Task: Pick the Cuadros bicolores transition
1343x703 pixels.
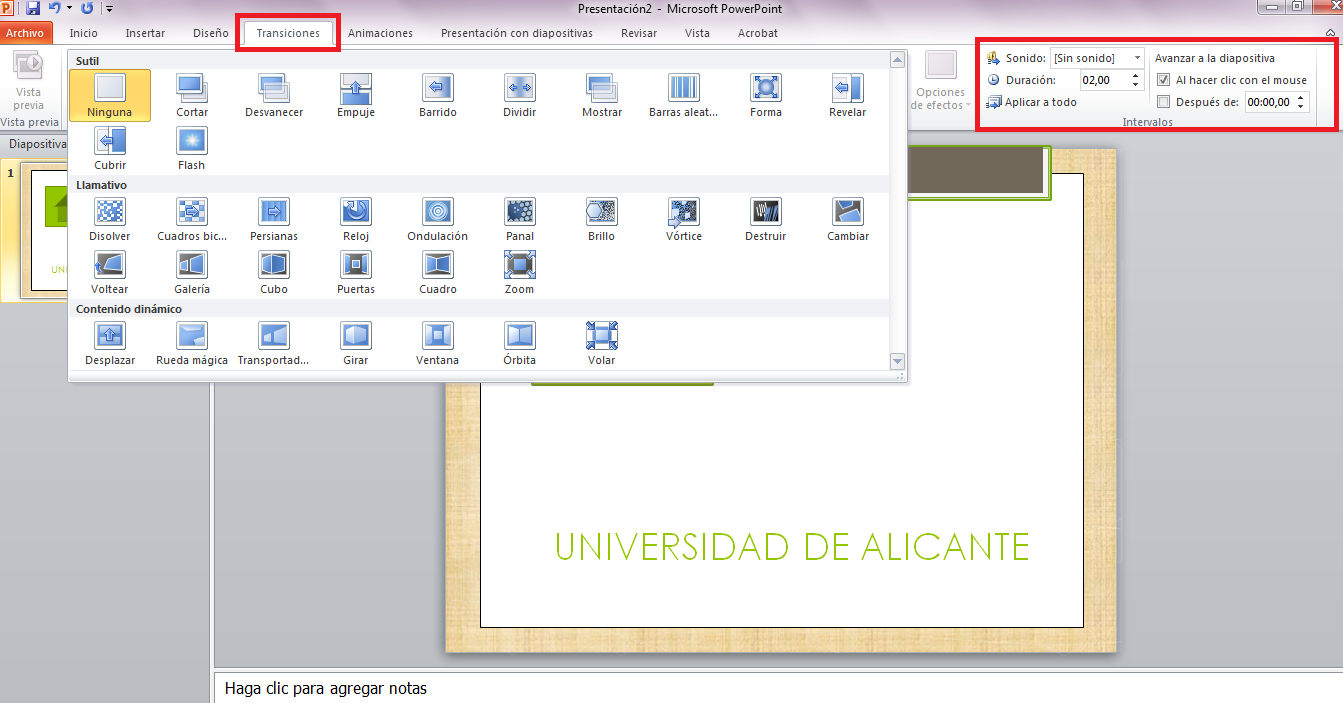Action: 192,219
